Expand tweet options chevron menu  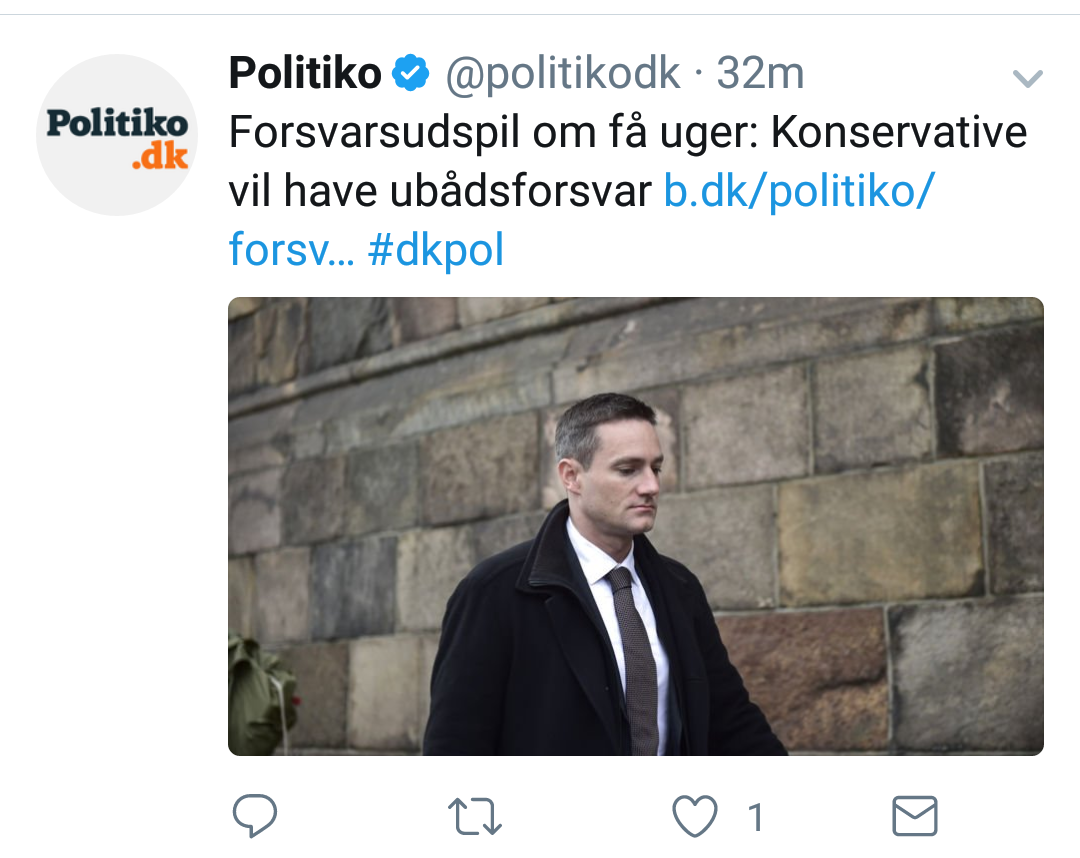[x=1028, y=78]
